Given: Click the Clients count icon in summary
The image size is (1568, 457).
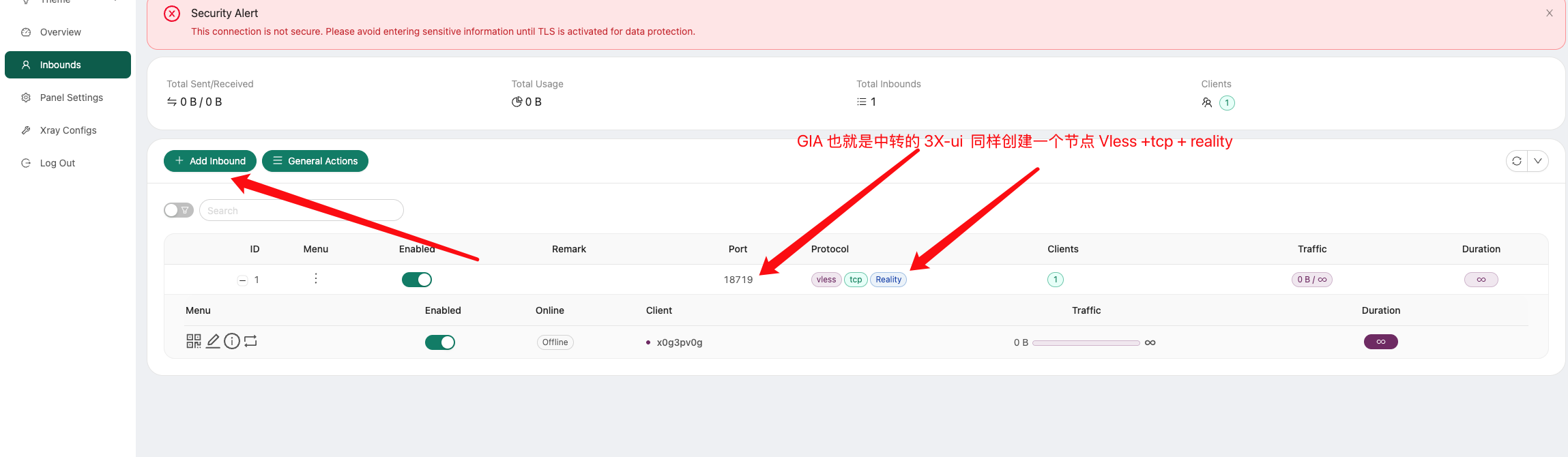Looking at the screenshot, I should click(1207, 102).
